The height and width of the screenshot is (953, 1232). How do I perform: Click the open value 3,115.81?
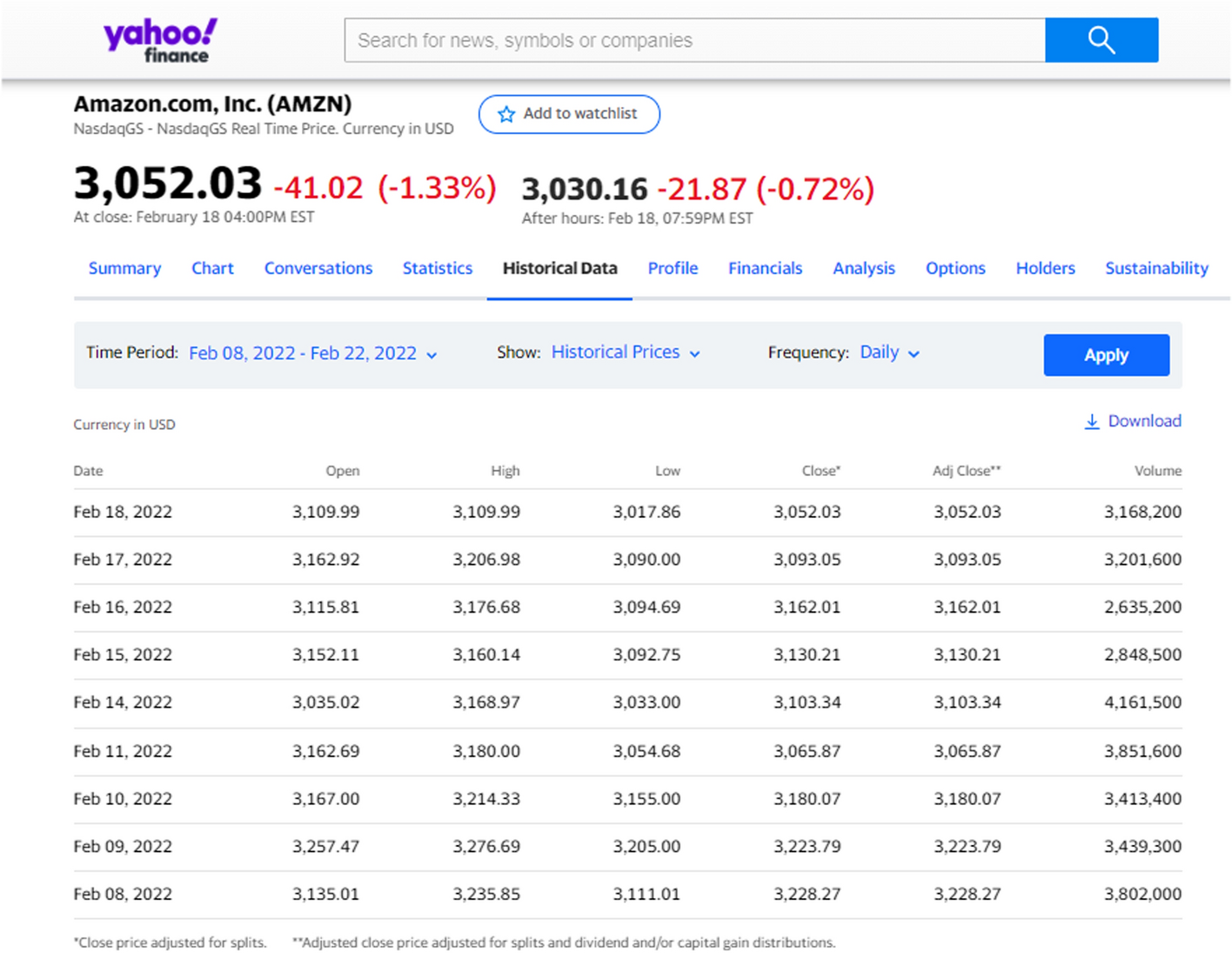(x=325, y=607)
